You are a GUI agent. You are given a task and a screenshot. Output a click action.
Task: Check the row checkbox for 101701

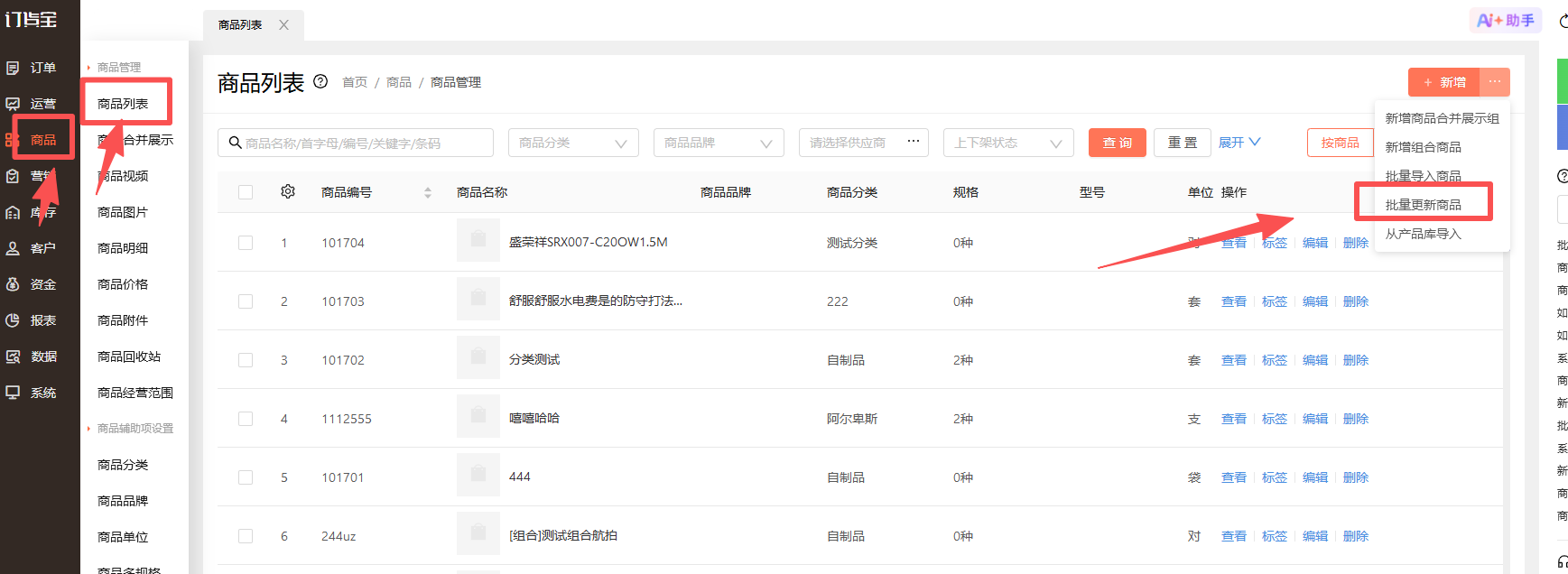[x=246, y=477]
